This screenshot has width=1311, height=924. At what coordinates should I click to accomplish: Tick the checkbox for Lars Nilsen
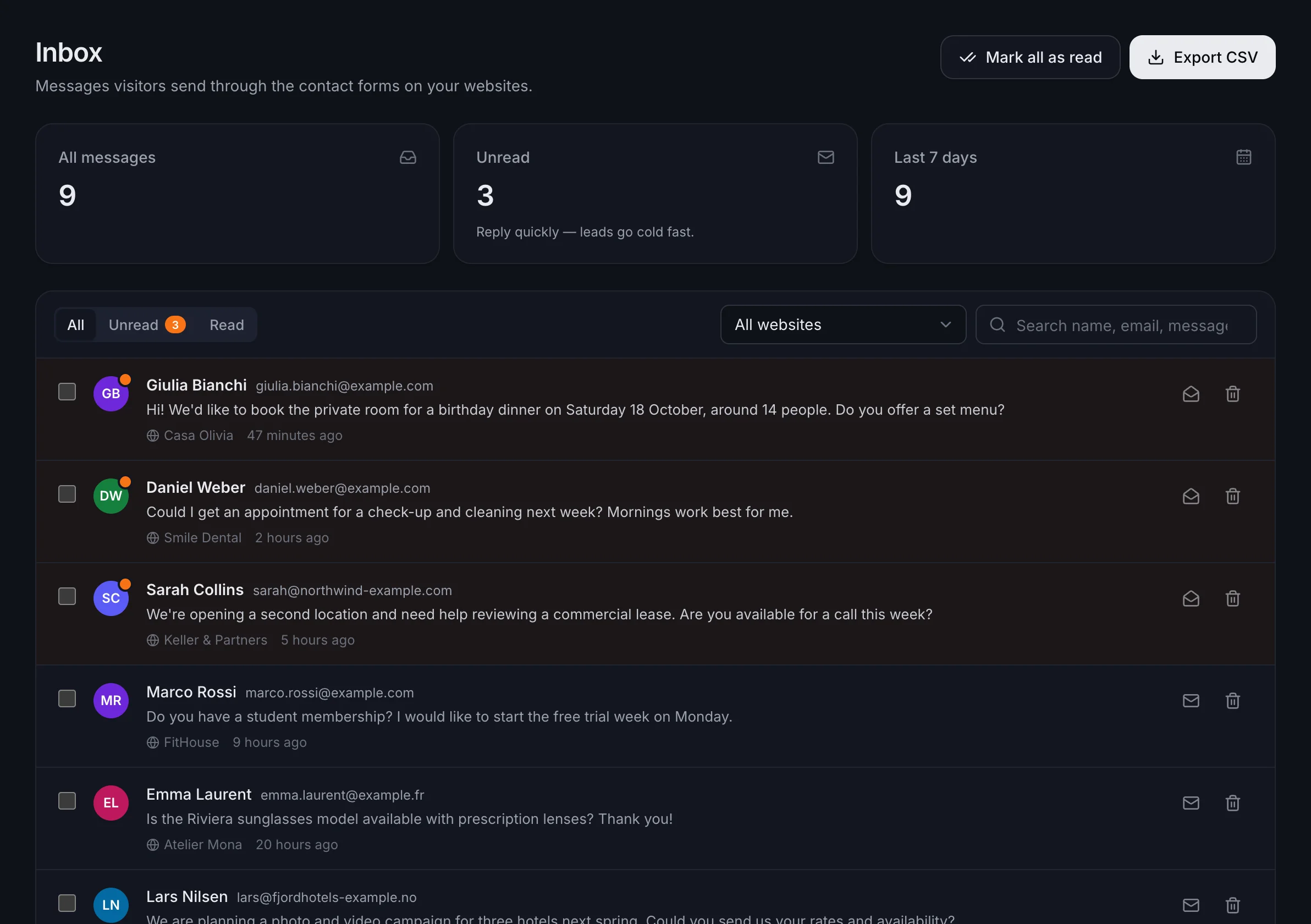tap(67, 903)
